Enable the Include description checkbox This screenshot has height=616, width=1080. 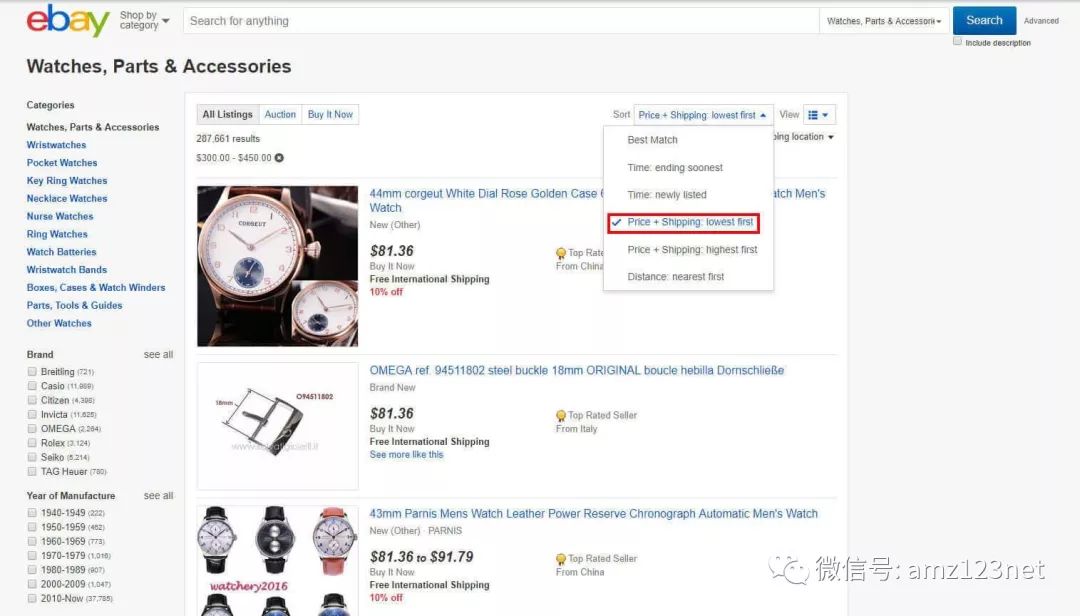[x=958, y=42]
